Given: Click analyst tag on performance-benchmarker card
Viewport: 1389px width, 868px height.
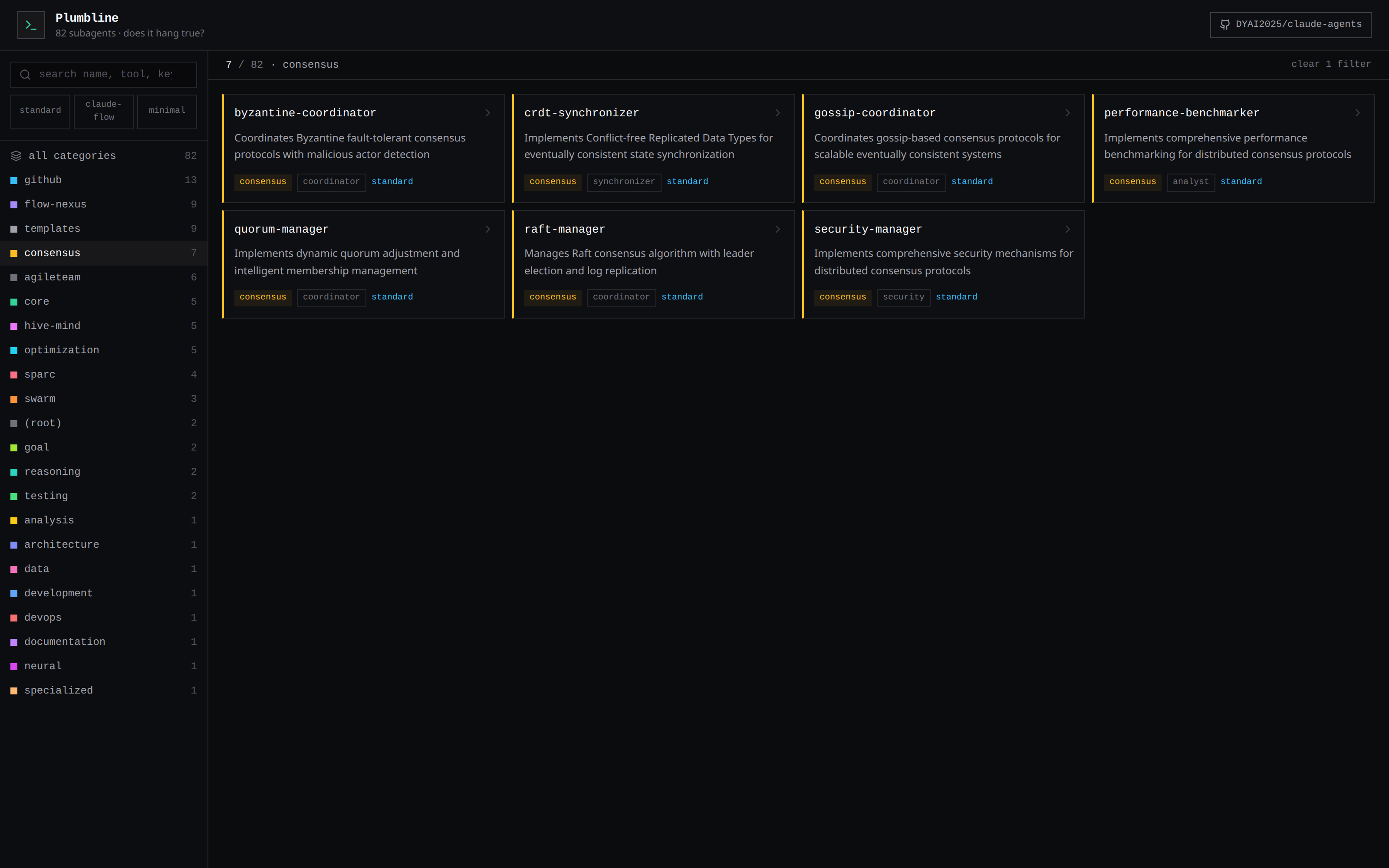Looking at the screenshot, I should (x=1190, y=182).
